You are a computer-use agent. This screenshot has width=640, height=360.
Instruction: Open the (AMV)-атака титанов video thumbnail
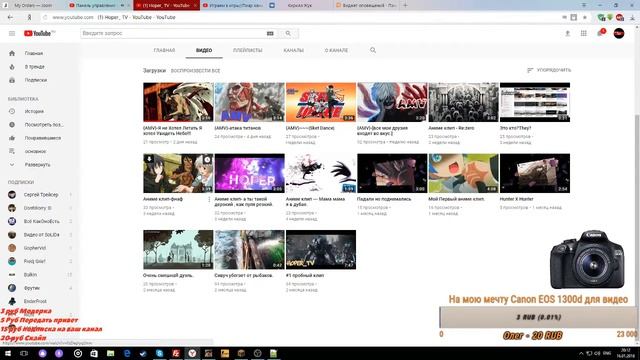(249, 102)
